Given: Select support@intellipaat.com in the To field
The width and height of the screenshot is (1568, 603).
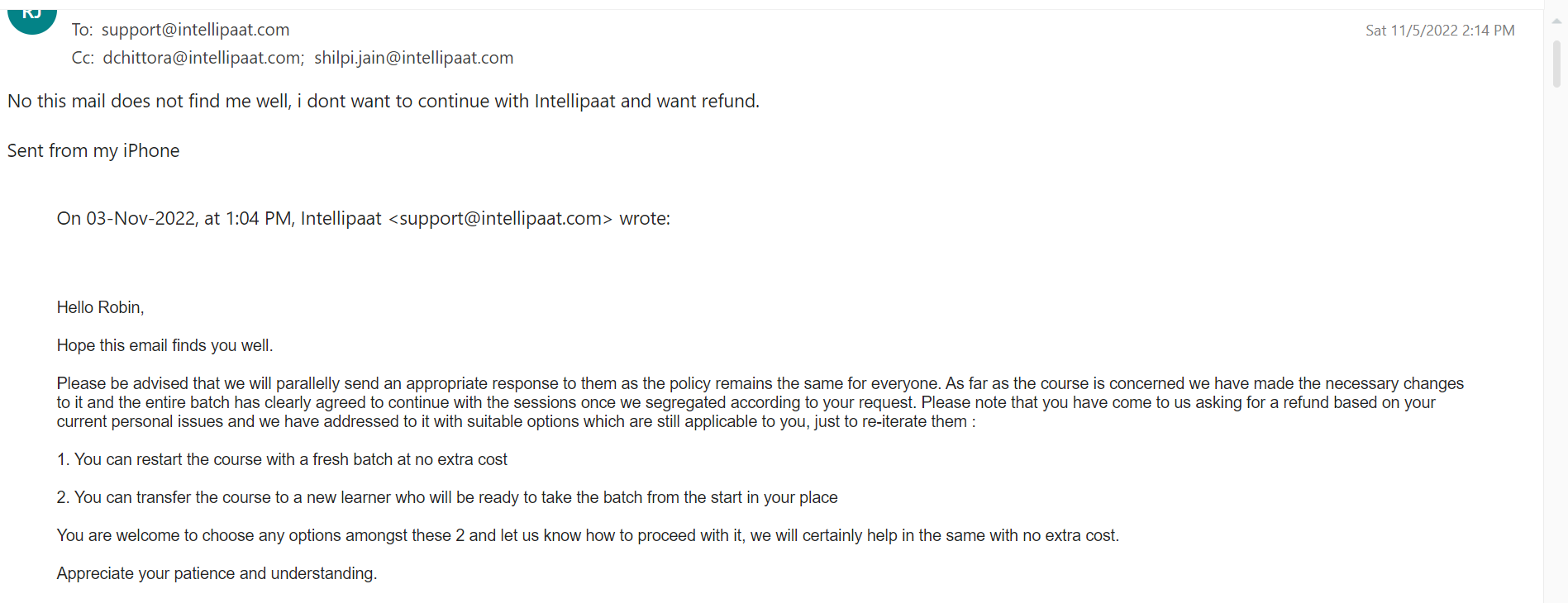Looking at the screenshot, I should pos(195,30).
